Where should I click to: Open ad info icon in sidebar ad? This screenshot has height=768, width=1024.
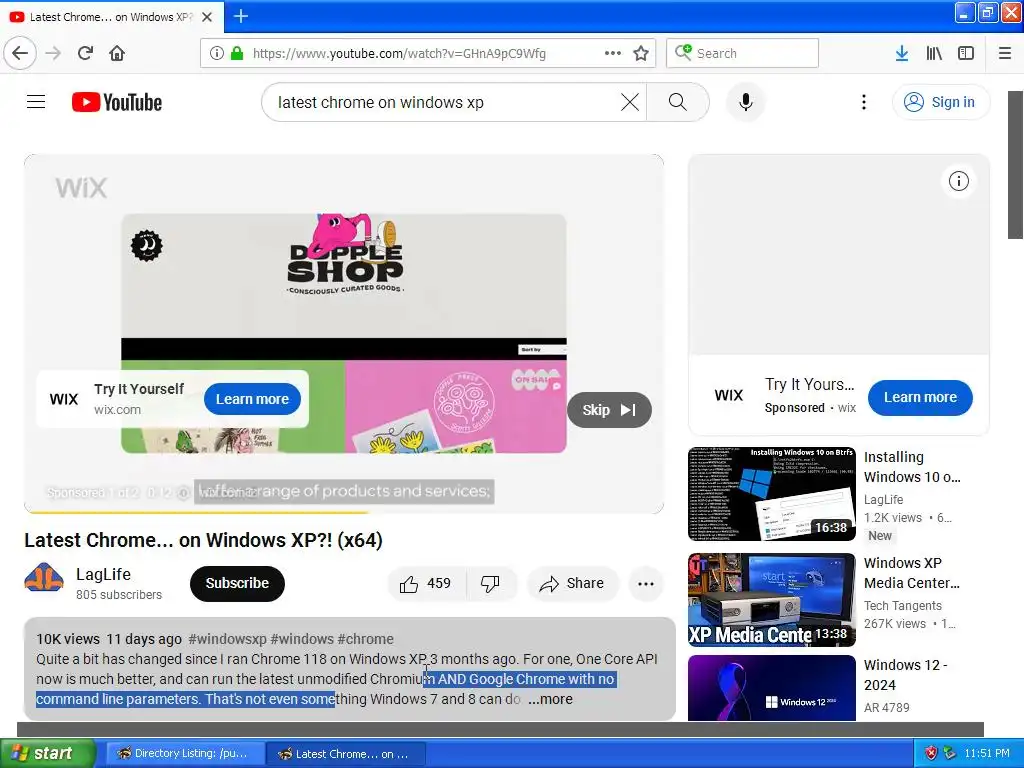(959, 181)
